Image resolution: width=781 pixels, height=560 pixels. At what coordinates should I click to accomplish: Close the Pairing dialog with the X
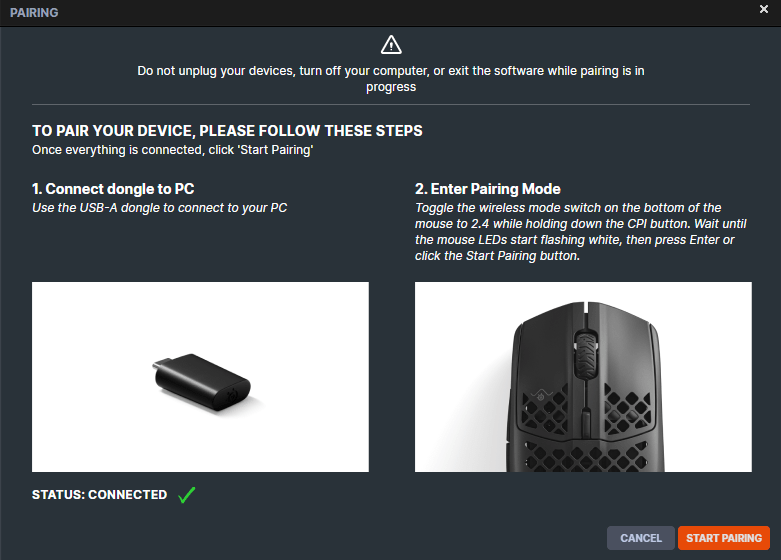click(x=764, y=9)
